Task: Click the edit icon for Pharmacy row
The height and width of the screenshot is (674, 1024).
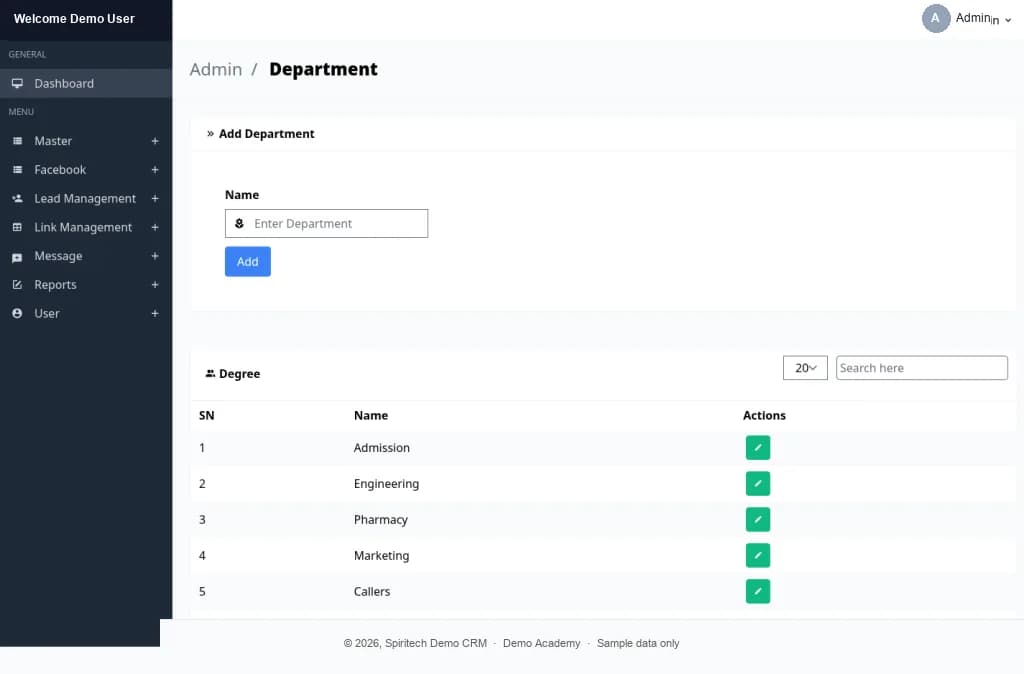Action: 758,519
